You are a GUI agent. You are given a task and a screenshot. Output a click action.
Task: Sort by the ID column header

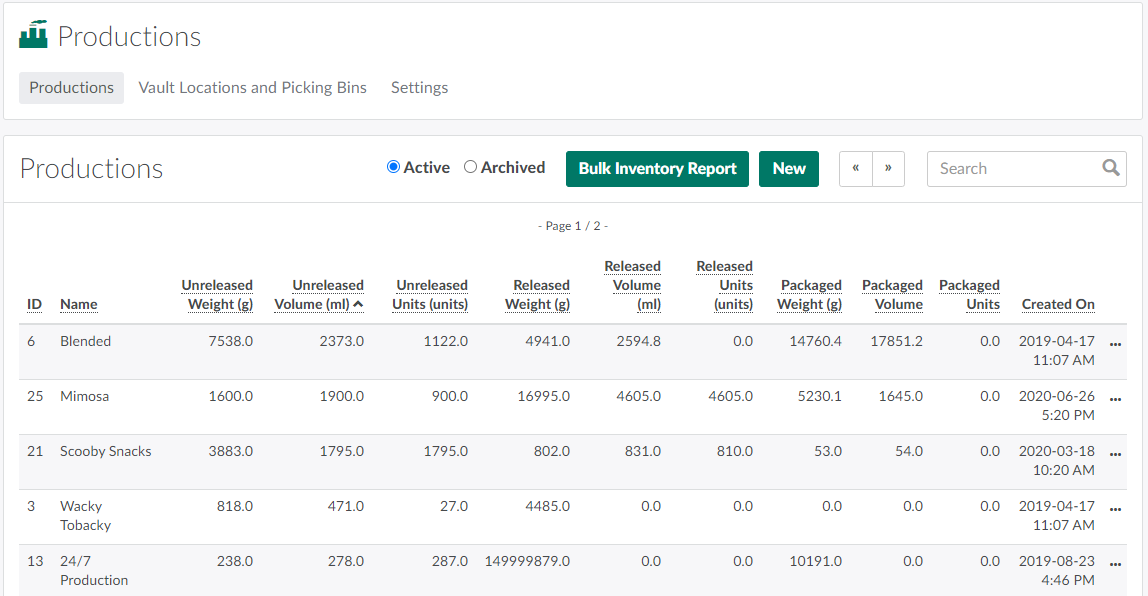34,304
